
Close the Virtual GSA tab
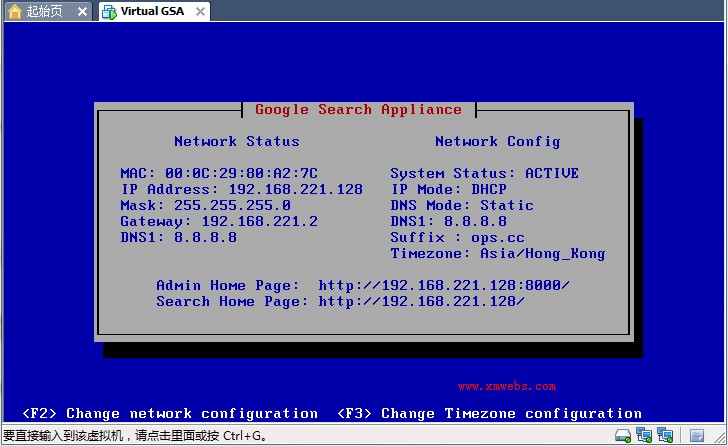[201, 12]
